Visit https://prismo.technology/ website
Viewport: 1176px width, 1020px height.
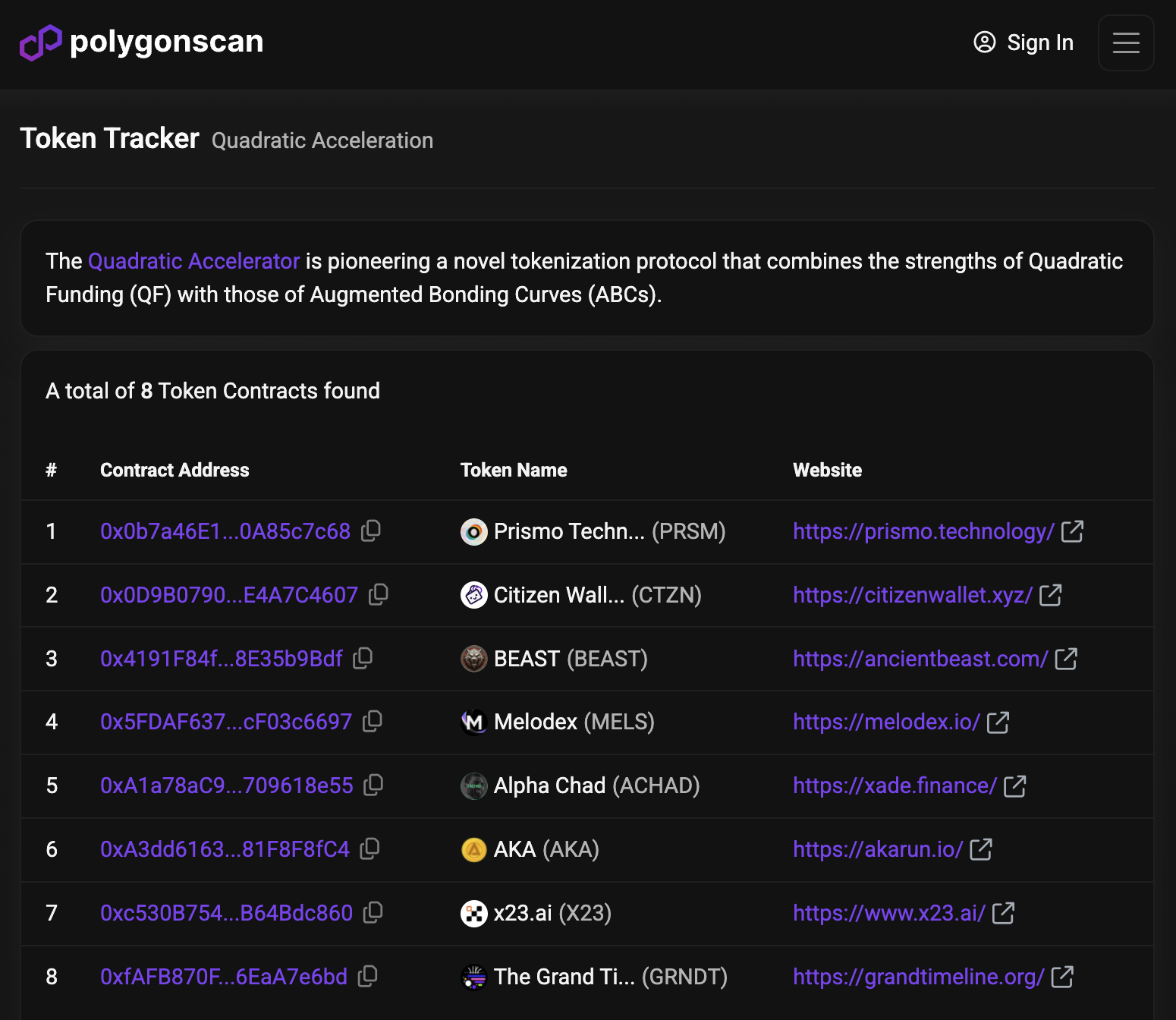(923, 531)
